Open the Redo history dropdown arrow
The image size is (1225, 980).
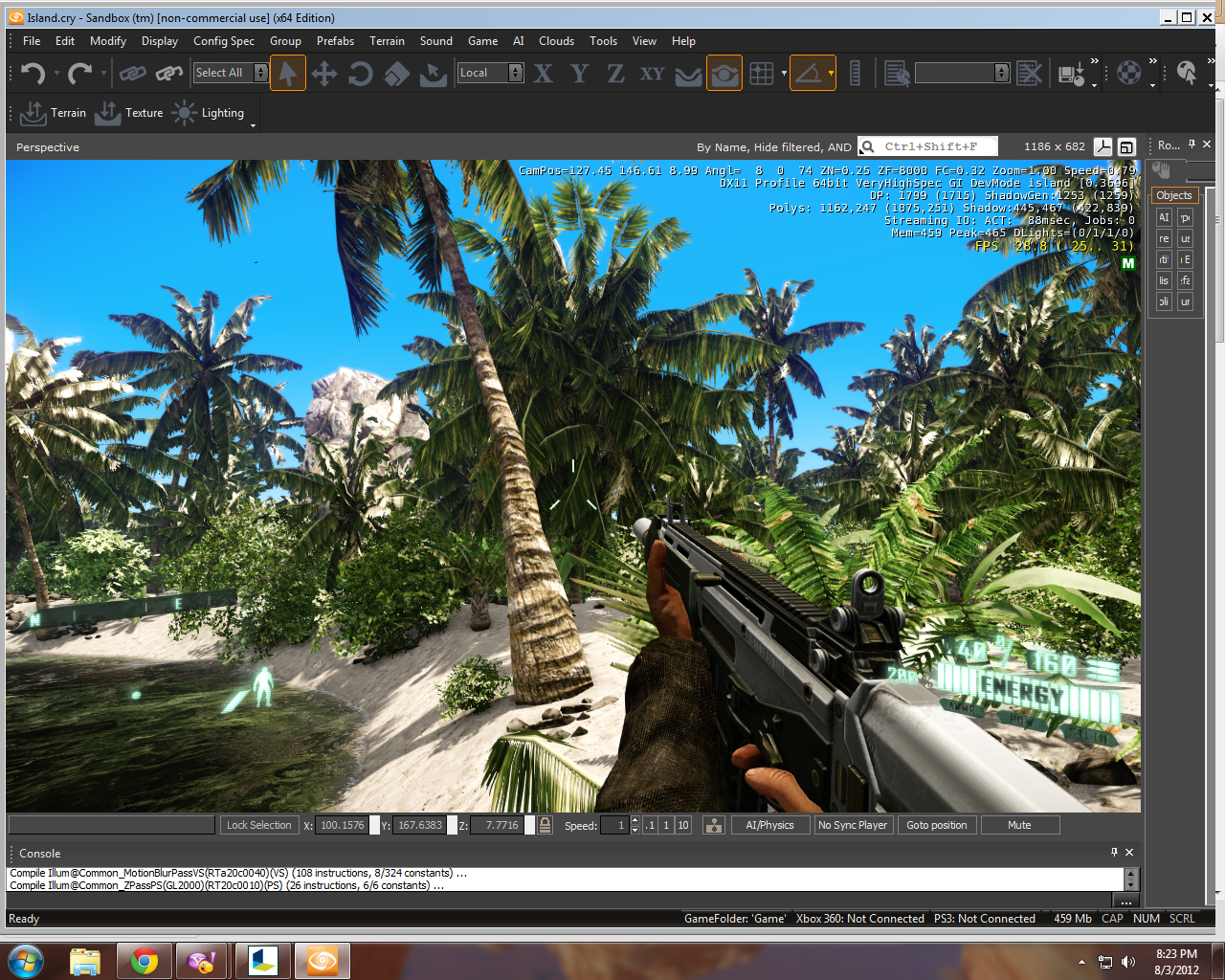pos(103,74)
